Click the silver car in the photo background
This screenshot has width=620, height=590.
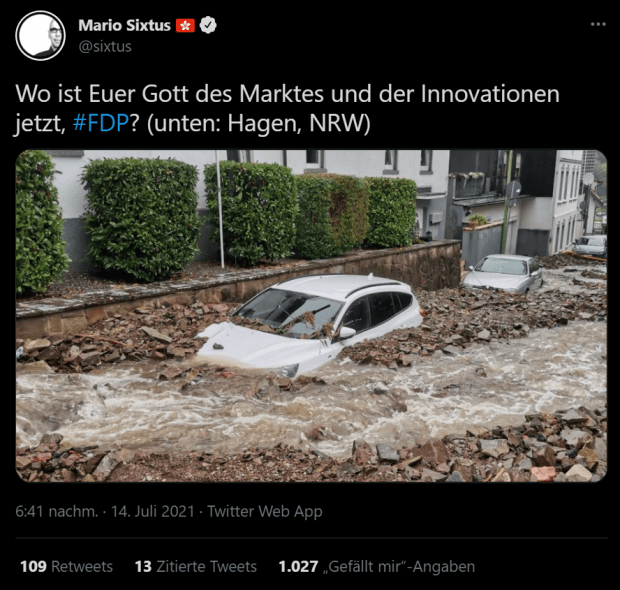coord(503,274)
